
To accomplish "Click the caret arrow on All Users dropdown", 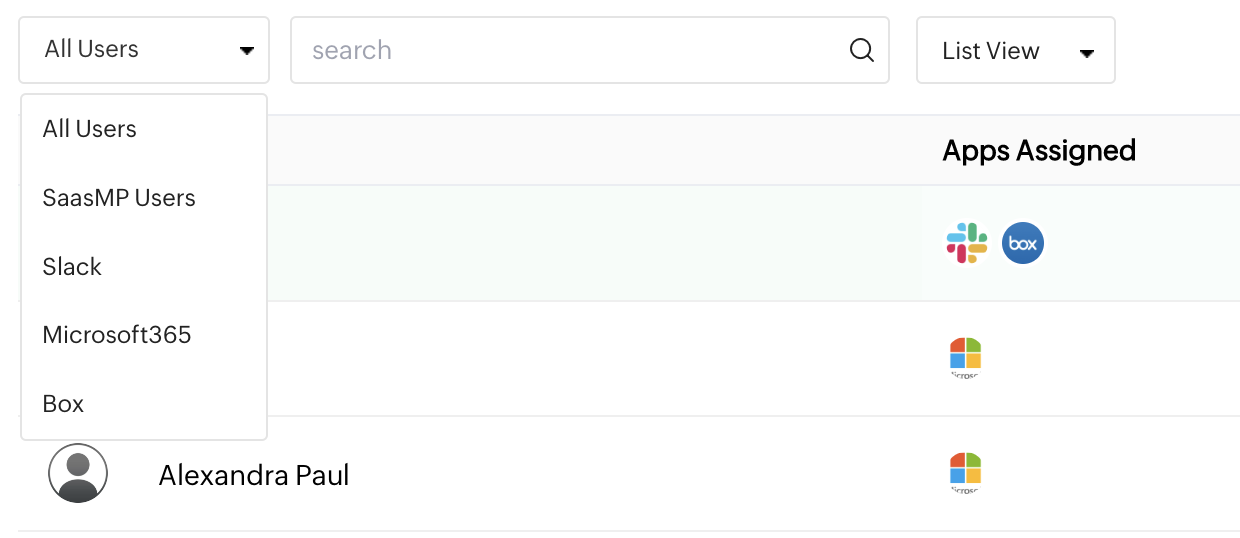I will pyautogui.click(x=246, y=51).
